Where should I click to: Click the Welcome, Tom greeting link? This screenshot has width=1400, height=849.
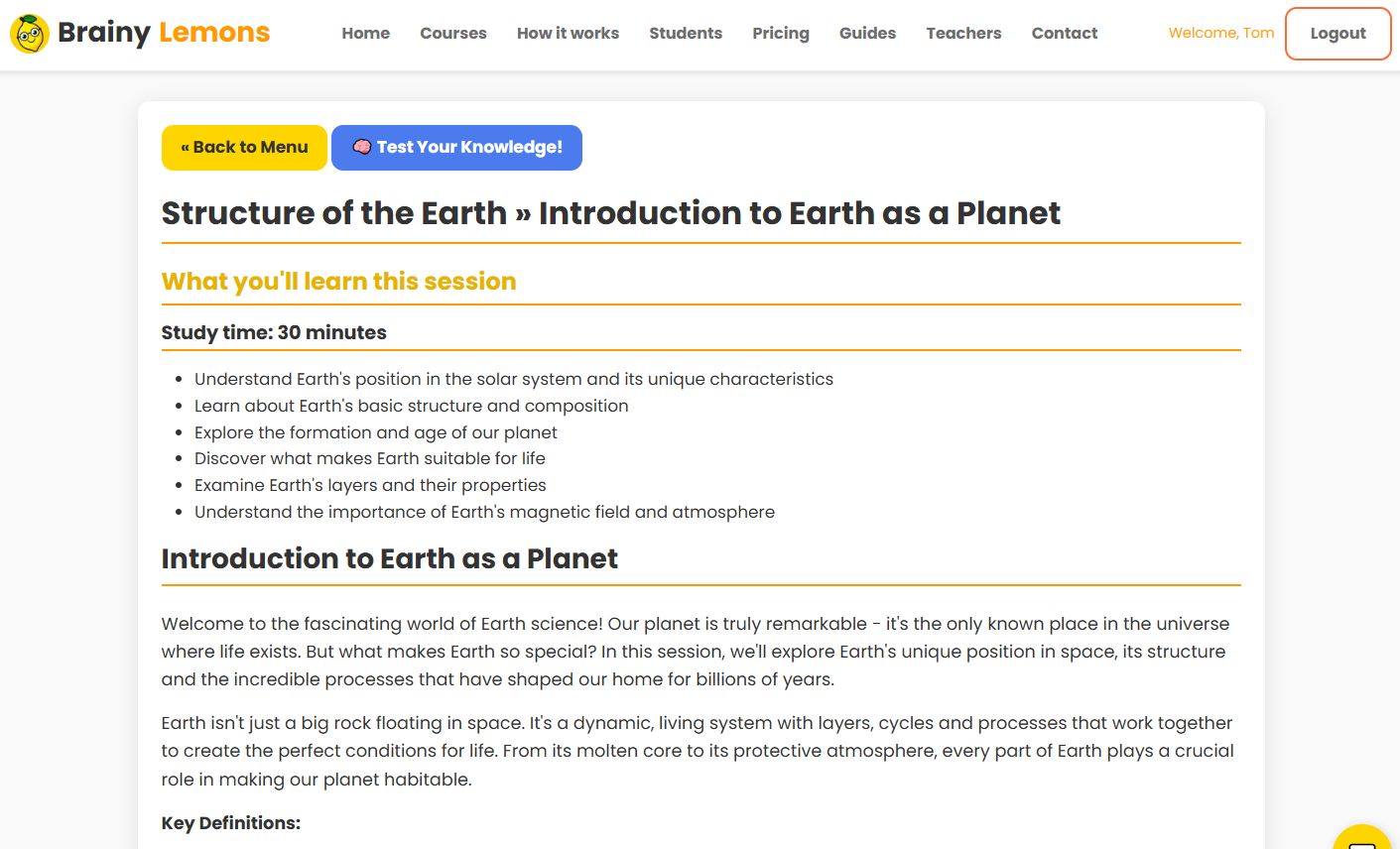[1220, 33]
